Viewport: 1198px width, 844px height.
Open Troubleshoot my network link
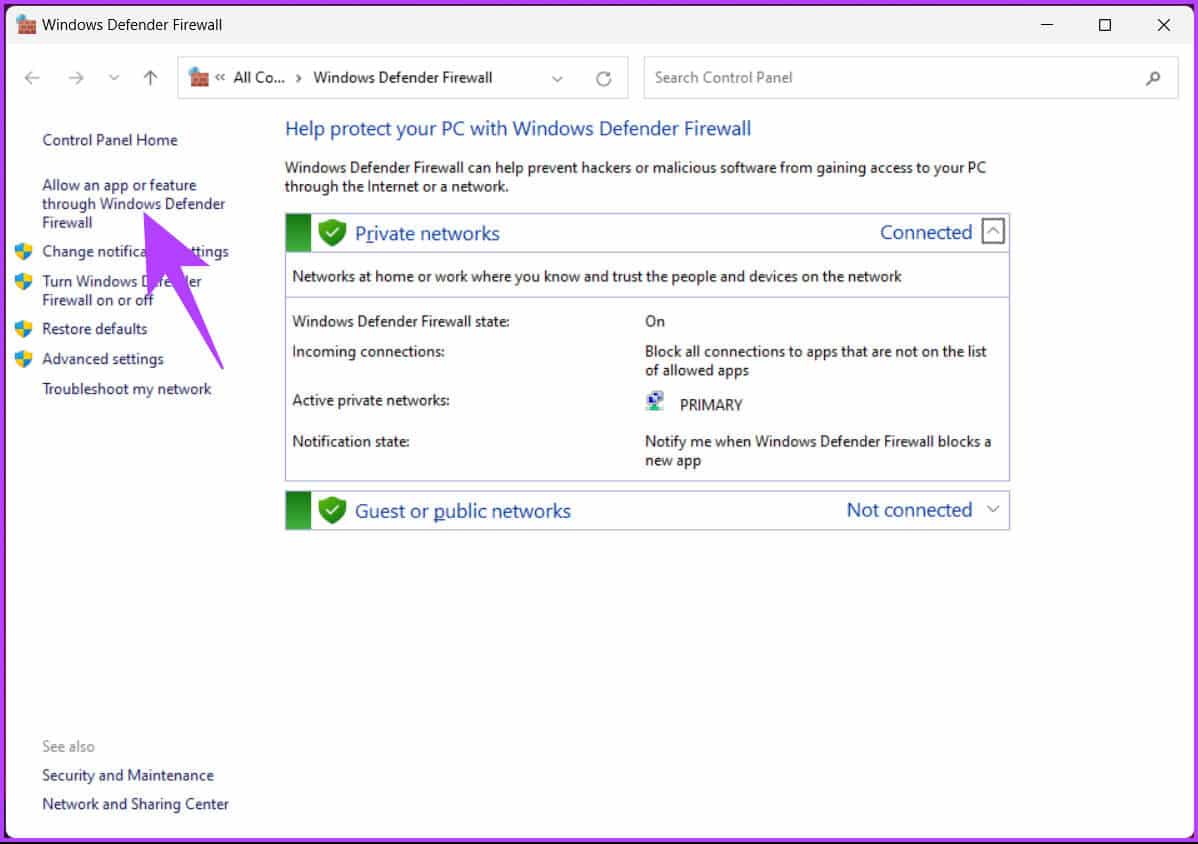pyautogui.click(x=127, y=390)
